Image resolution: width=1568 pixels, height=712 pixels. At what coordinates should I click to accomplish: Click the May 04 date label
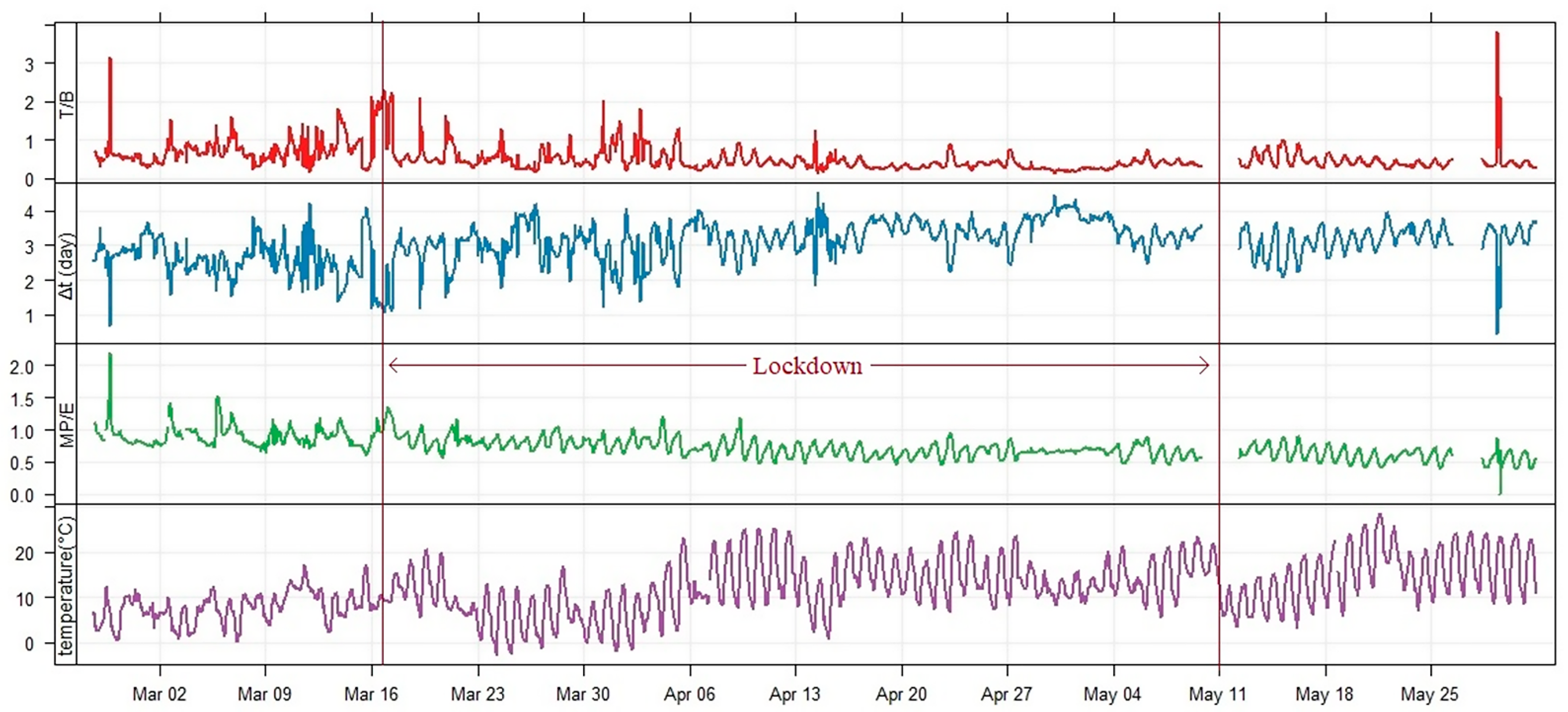1112,694
